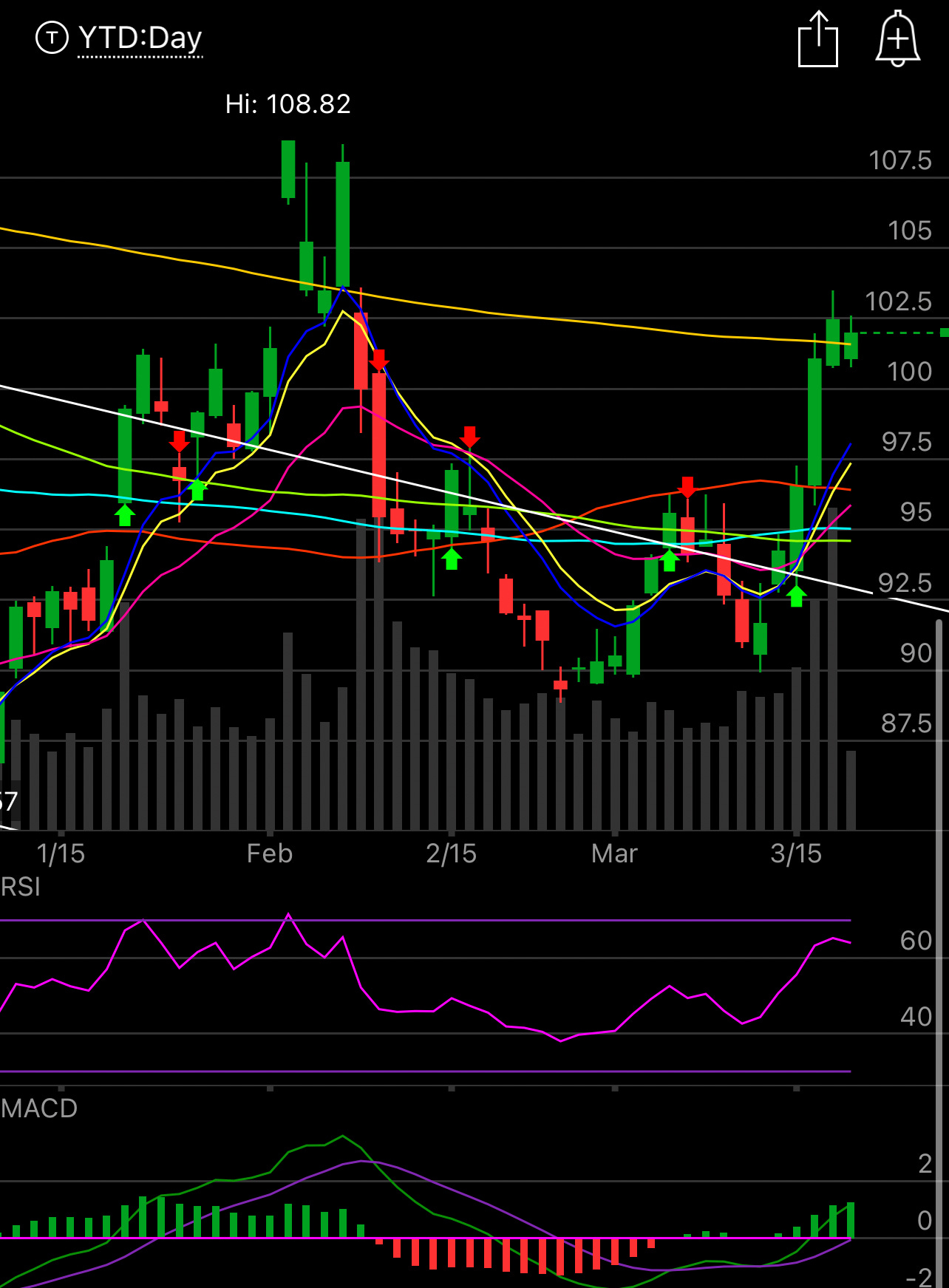Tap the circled T icon beside YTD:Day
Image resolution: width=949 pixels, height=1288 pixels.
[52, 38]
